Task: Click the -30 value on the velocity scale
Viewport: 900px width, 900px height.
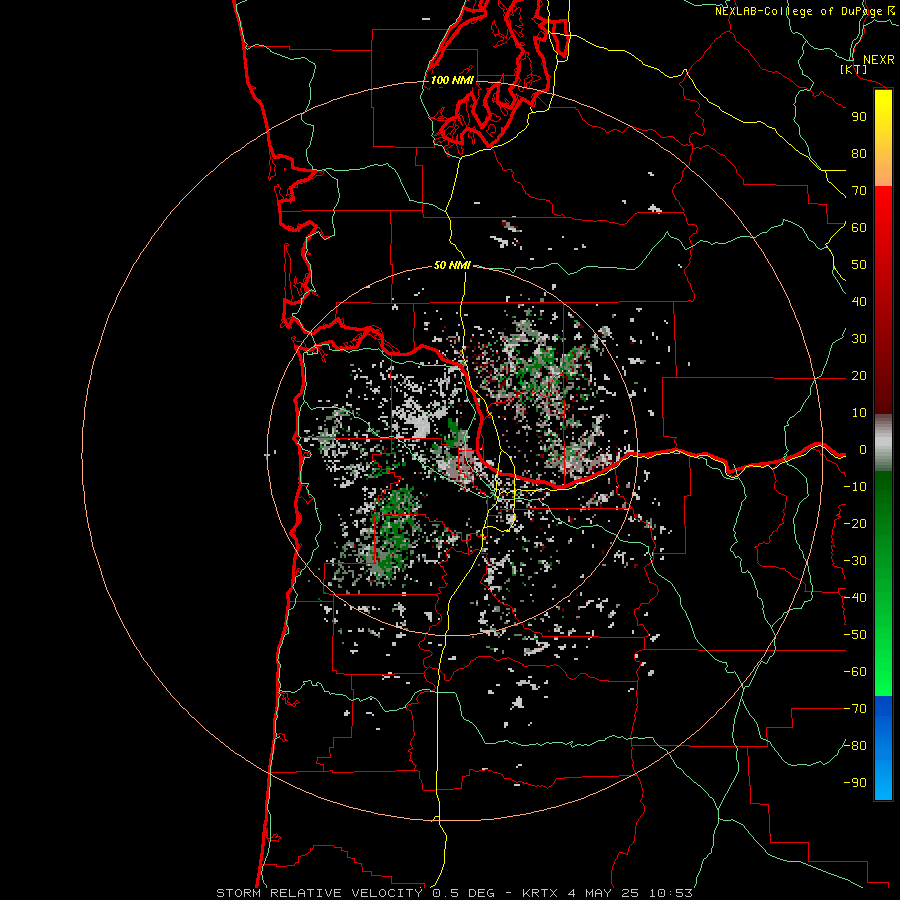Action: [855, 561]
